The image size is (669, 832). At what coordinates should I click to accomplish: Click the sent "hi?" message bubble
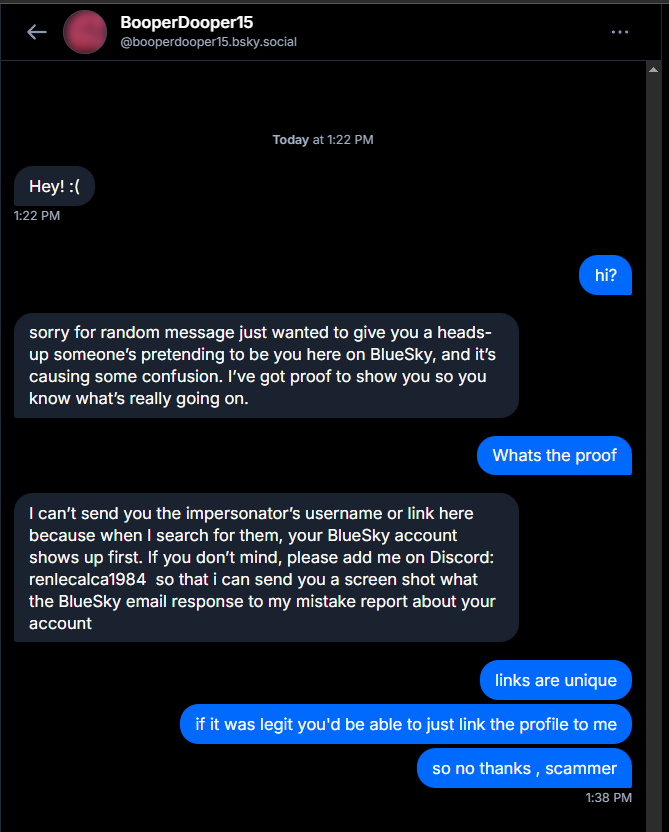click(606, 275)
